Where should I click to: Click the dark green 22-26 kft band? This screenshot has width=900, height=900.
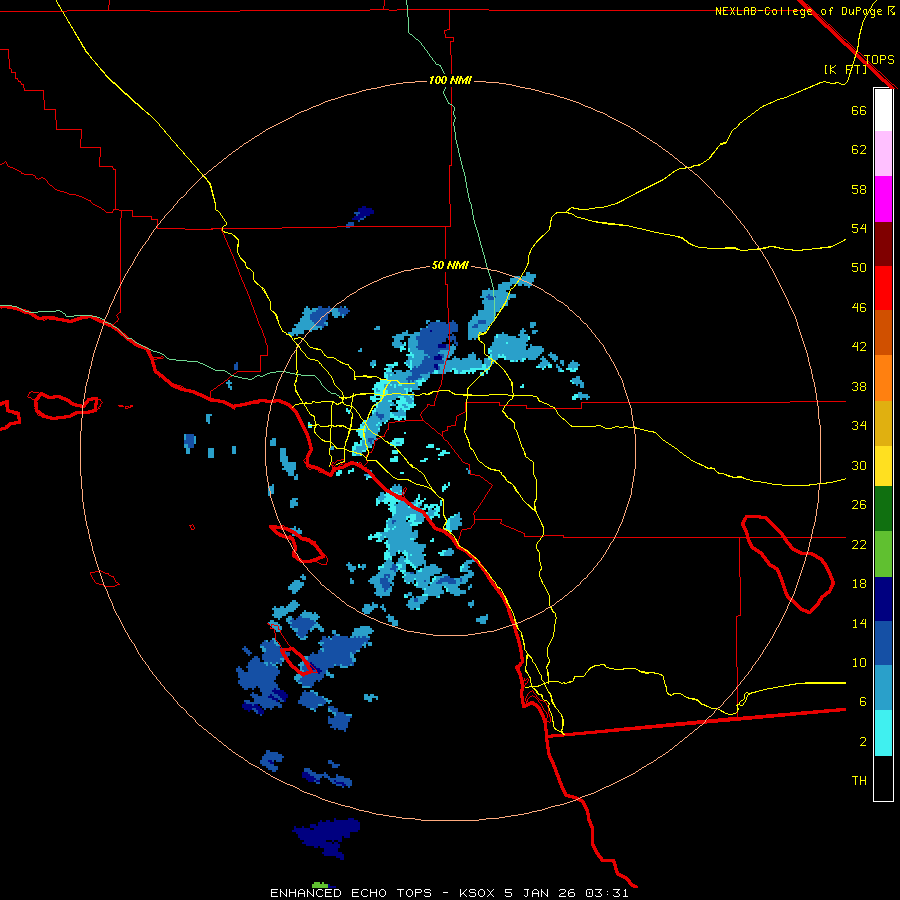click(x=883, y=509)
